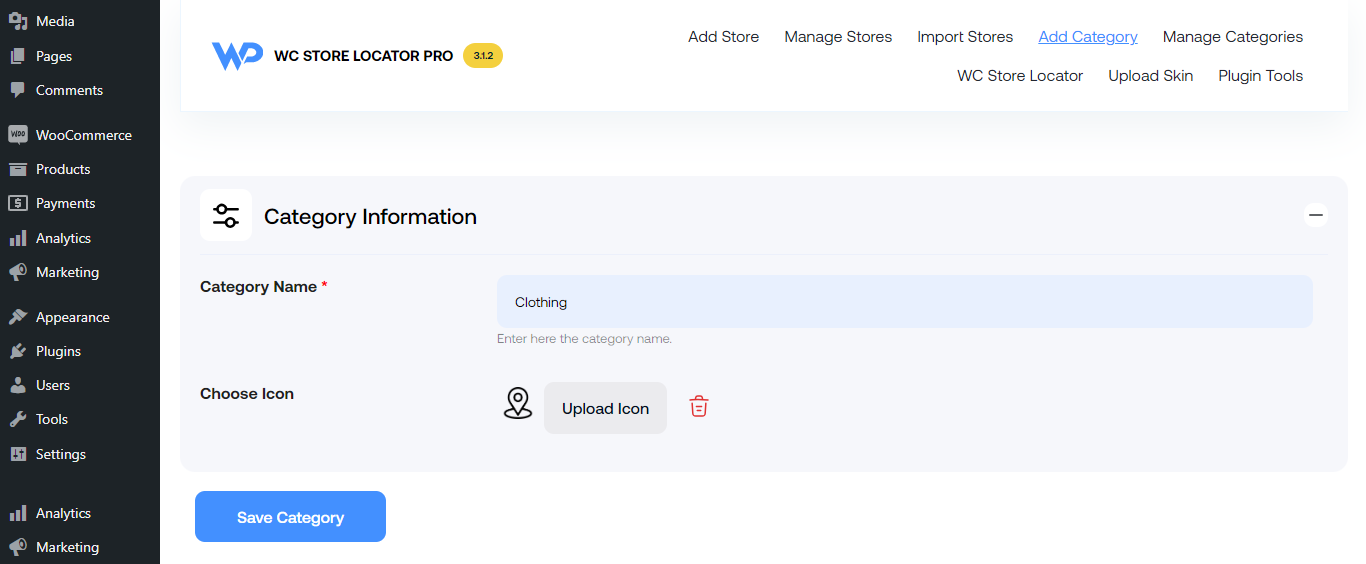Screen dimensions: 1366x564
Task: Click the red trash icon to remove the icon
Action: [x=699, y=406]
